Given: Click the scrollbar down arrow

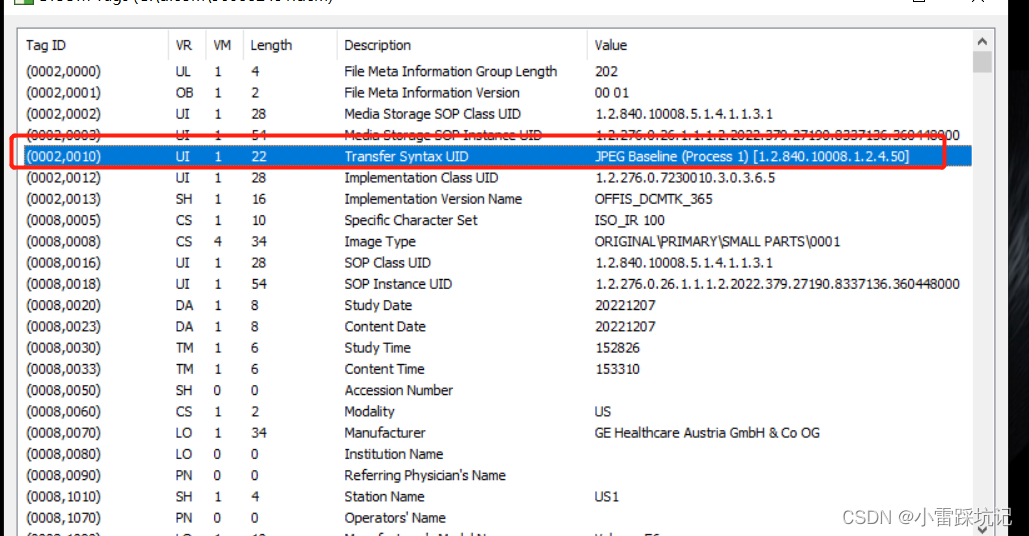Looking at the screenshot, I should tap(982, 529).
